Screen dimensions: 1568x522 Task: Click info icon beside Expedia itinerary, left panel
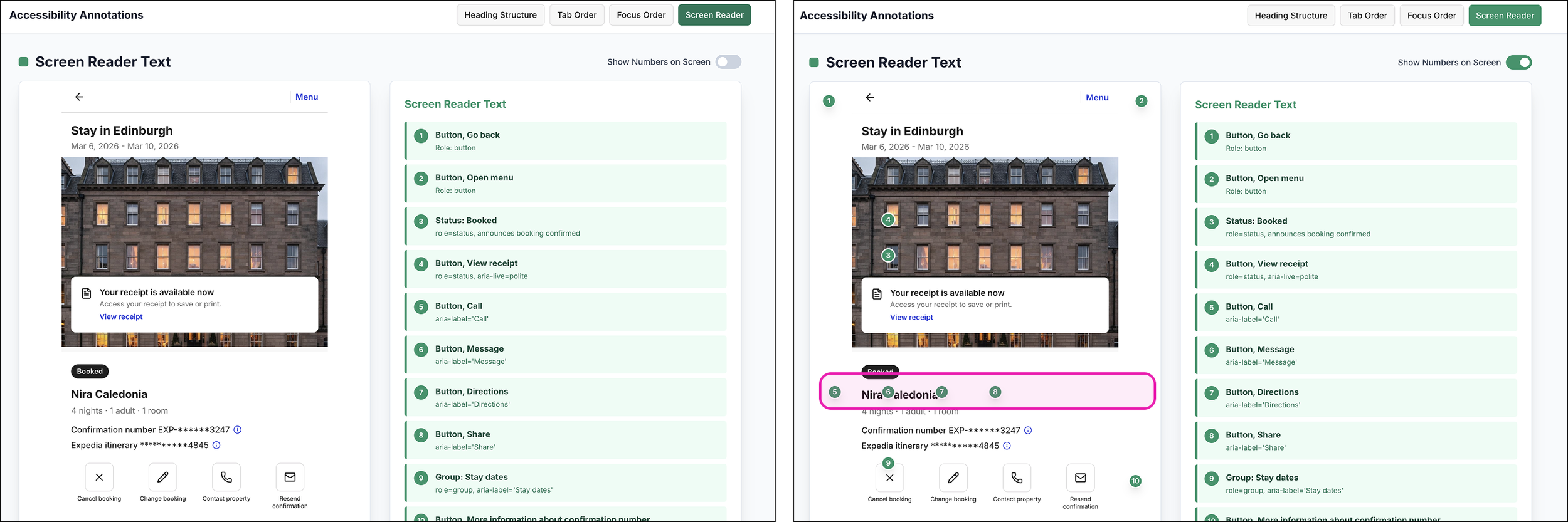coord(216,445)
